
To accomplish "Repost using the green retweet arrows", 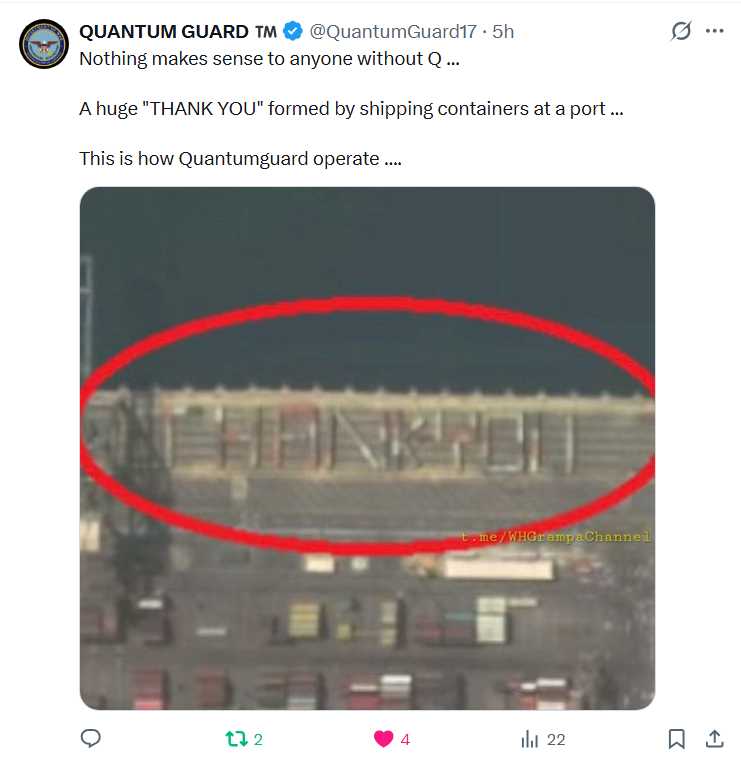I will 236,739.
